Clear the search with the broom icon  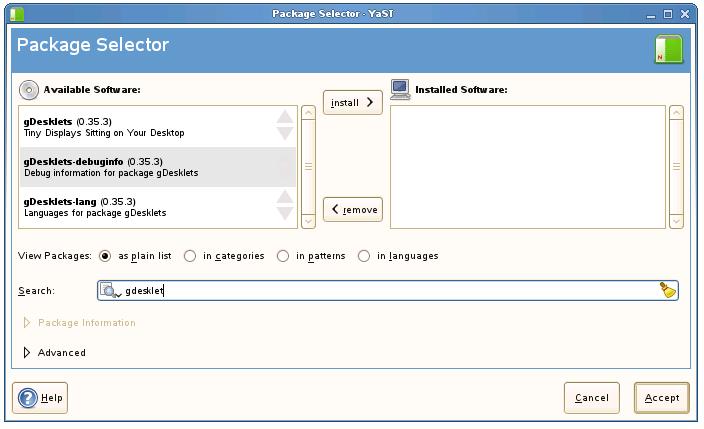[x=668, y=290]
